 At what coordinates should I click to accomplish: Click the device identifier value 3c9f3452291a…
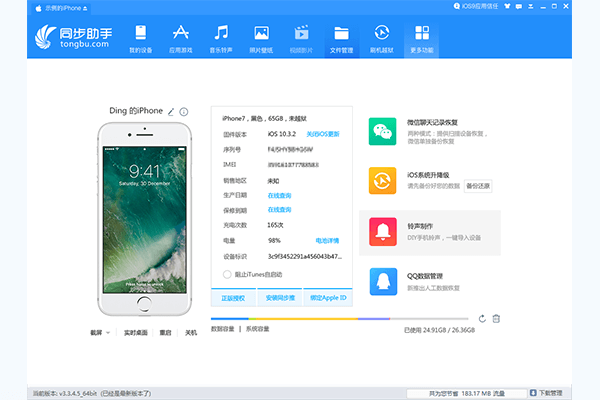tap(305, 256)
